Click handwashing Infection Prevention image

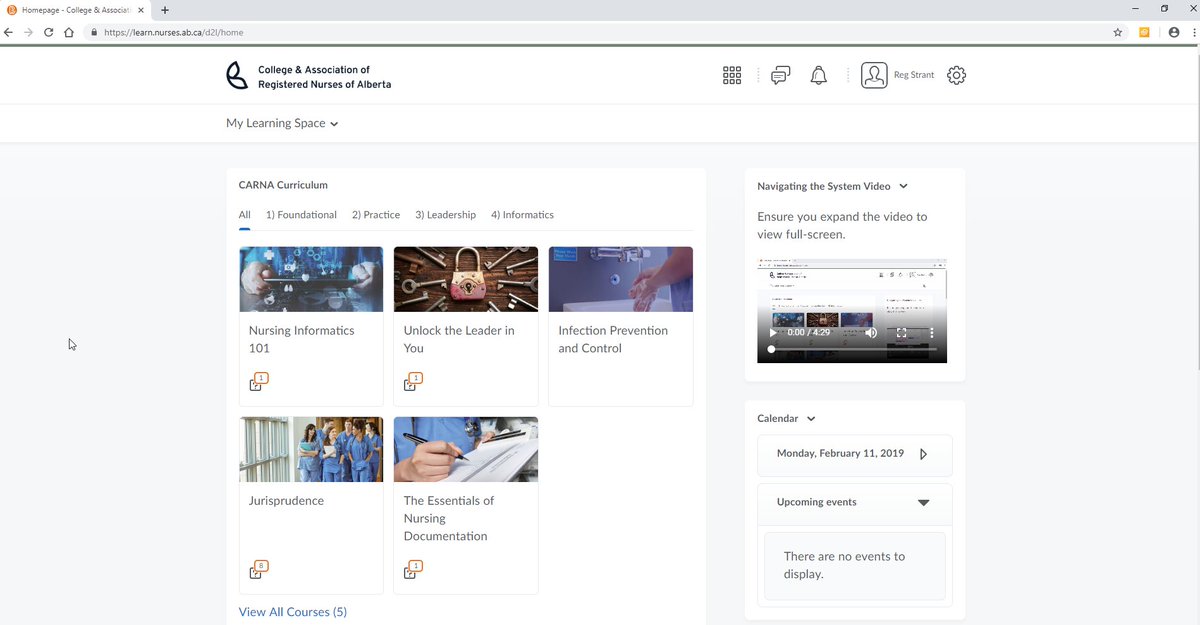(x=621, y=279)
